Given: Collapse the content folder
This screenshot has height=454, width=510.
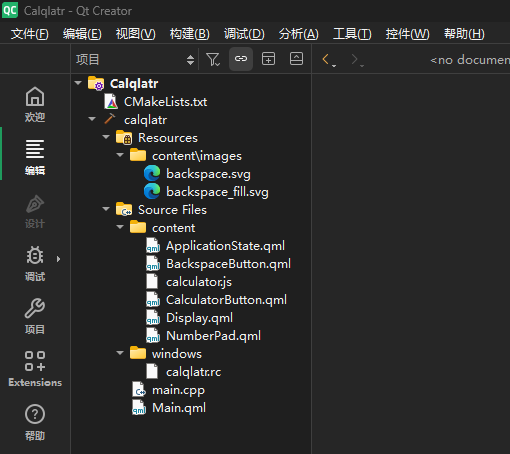Looking at the screenshot, I should pyautogui.click(x=120, y=227).
